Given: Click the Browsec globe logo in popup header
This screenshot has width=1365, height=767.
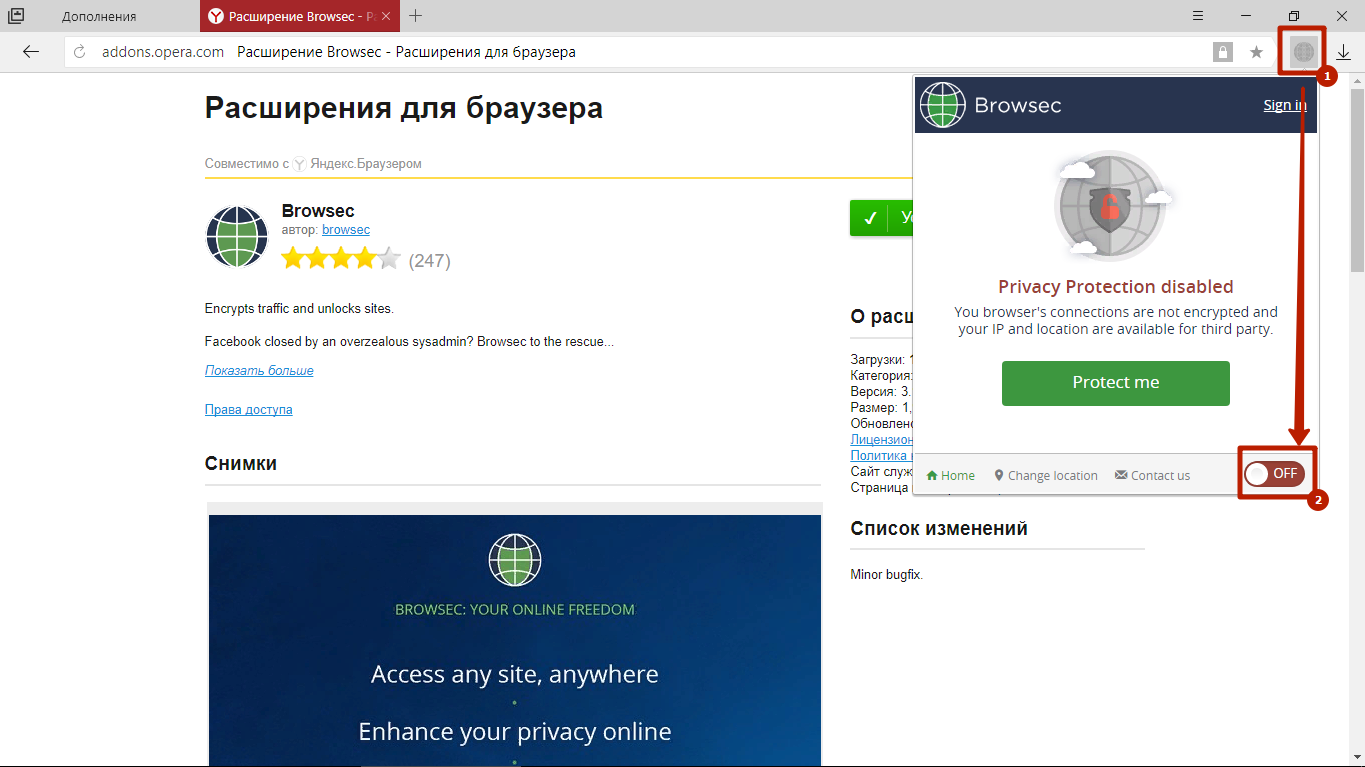Looking at the screenshot, I should (943, 105).
